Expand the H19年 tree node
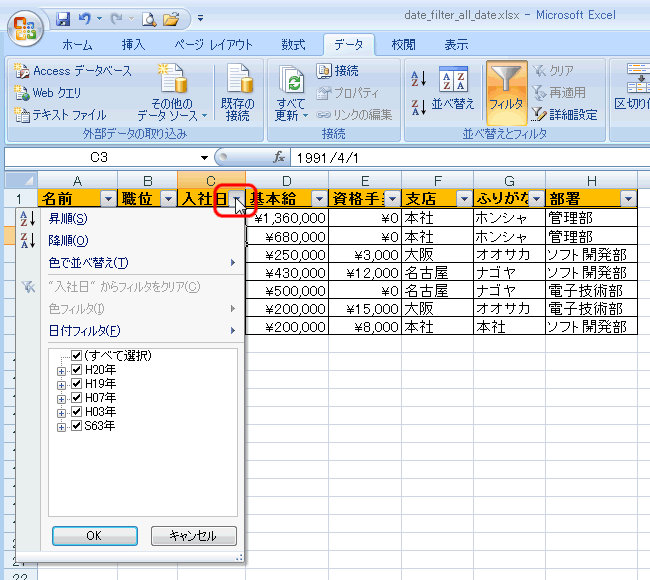Image resolution: width=650 pixels, height=580 pixels. coord(61,385)
